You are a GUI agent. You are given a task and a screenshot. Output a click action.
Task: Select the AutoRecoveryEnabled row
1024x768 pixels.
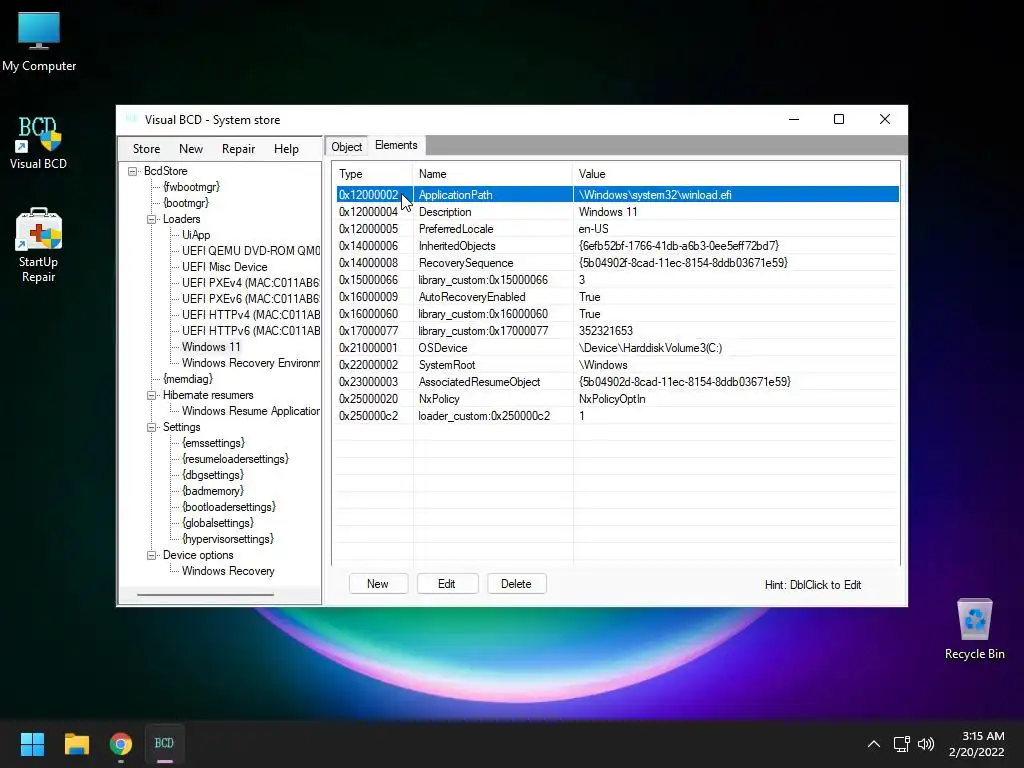point(618,296)
